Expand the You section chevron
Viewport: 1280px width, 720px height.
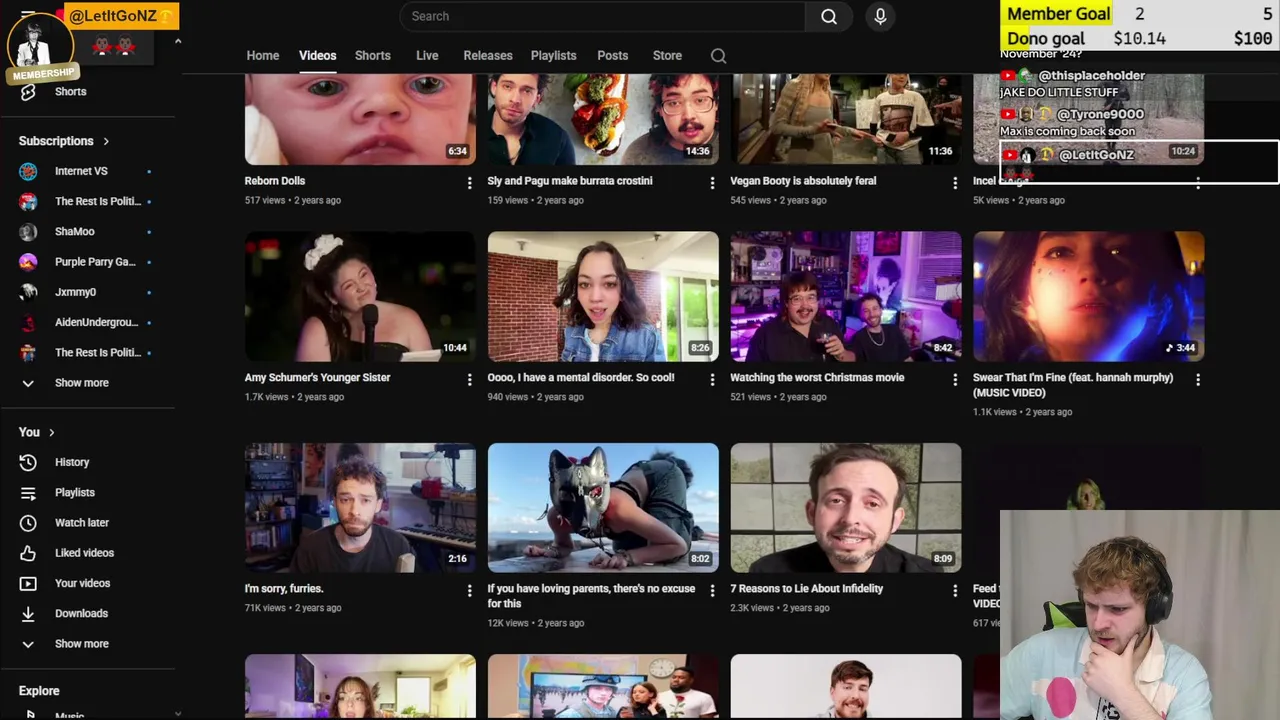point(52,432)
